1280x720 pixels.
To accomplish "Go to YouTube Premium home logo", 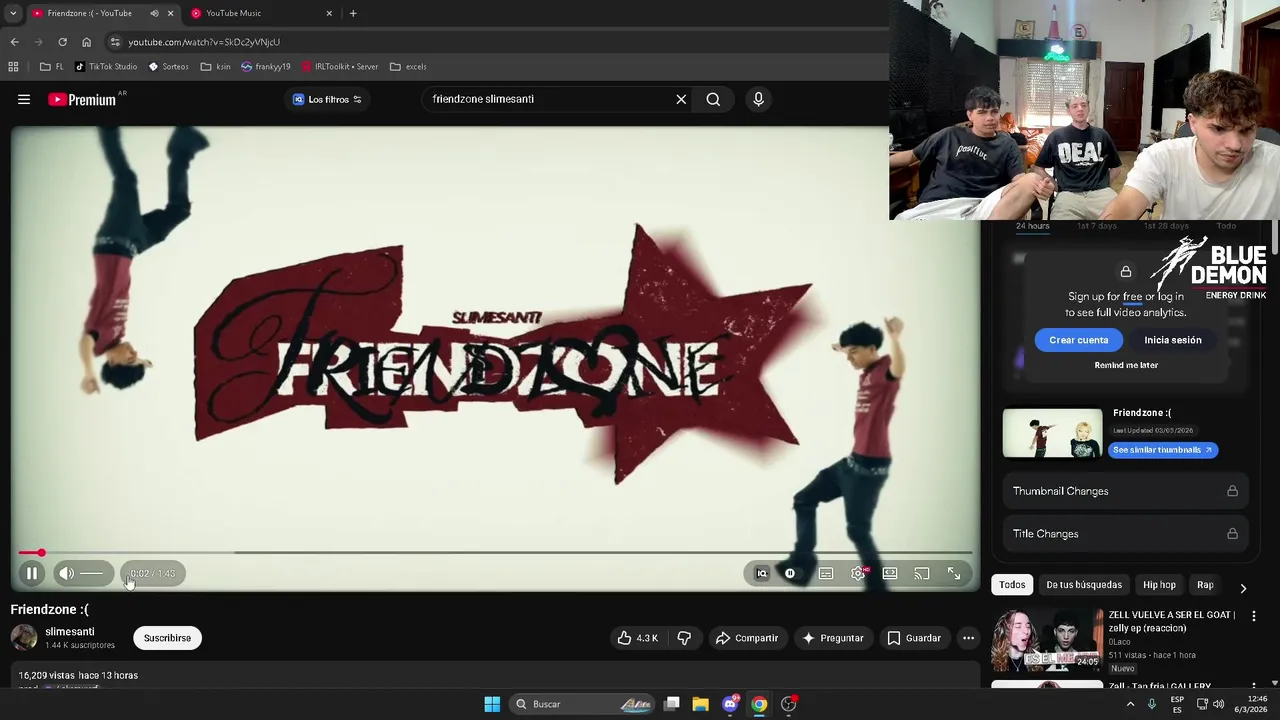I will [82, 99].
